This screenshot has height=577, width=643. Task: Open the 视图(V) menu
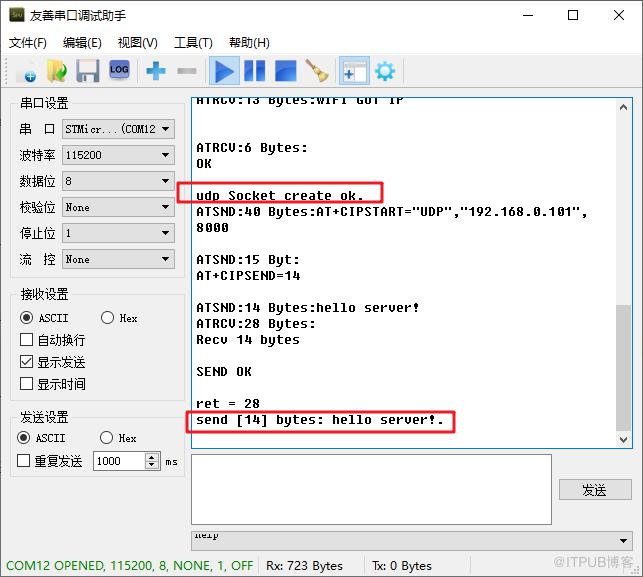click(137, 43)
